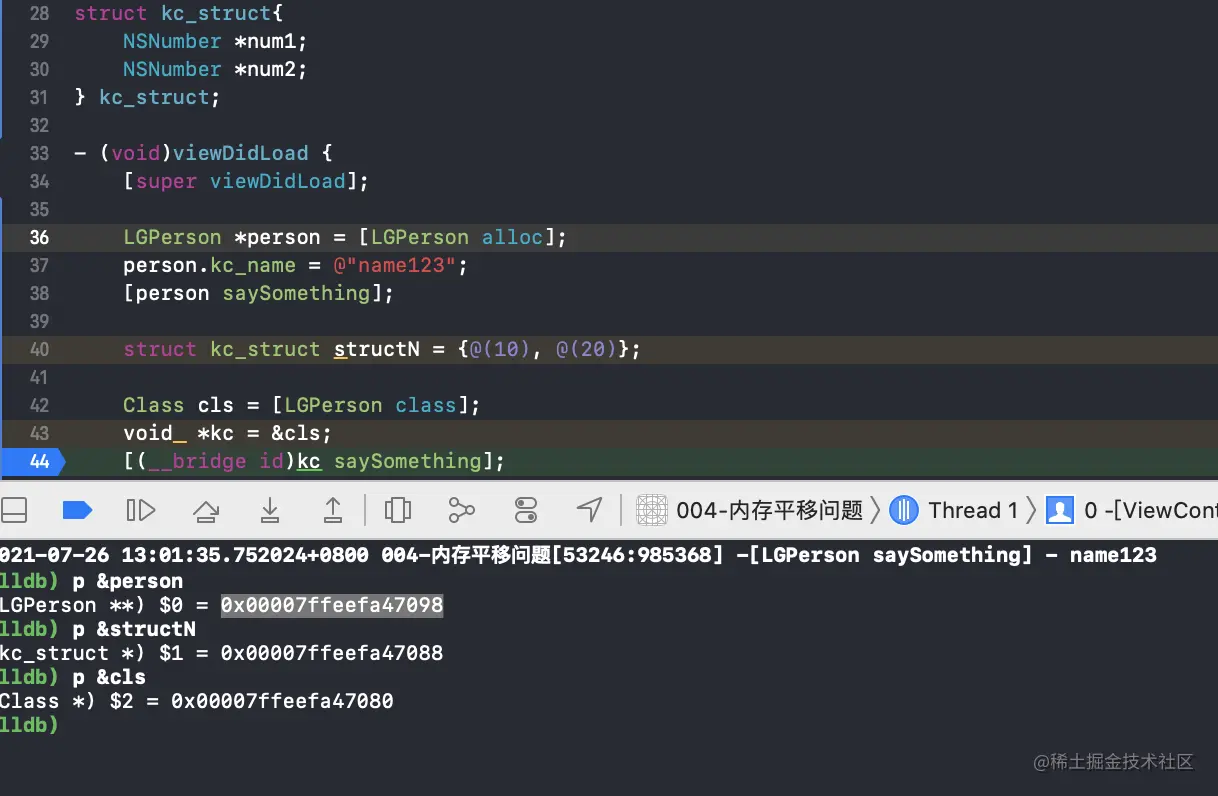Screen dimensions: 1218x796
Task: Click saySomething on line 38
Action: (295, 293)
